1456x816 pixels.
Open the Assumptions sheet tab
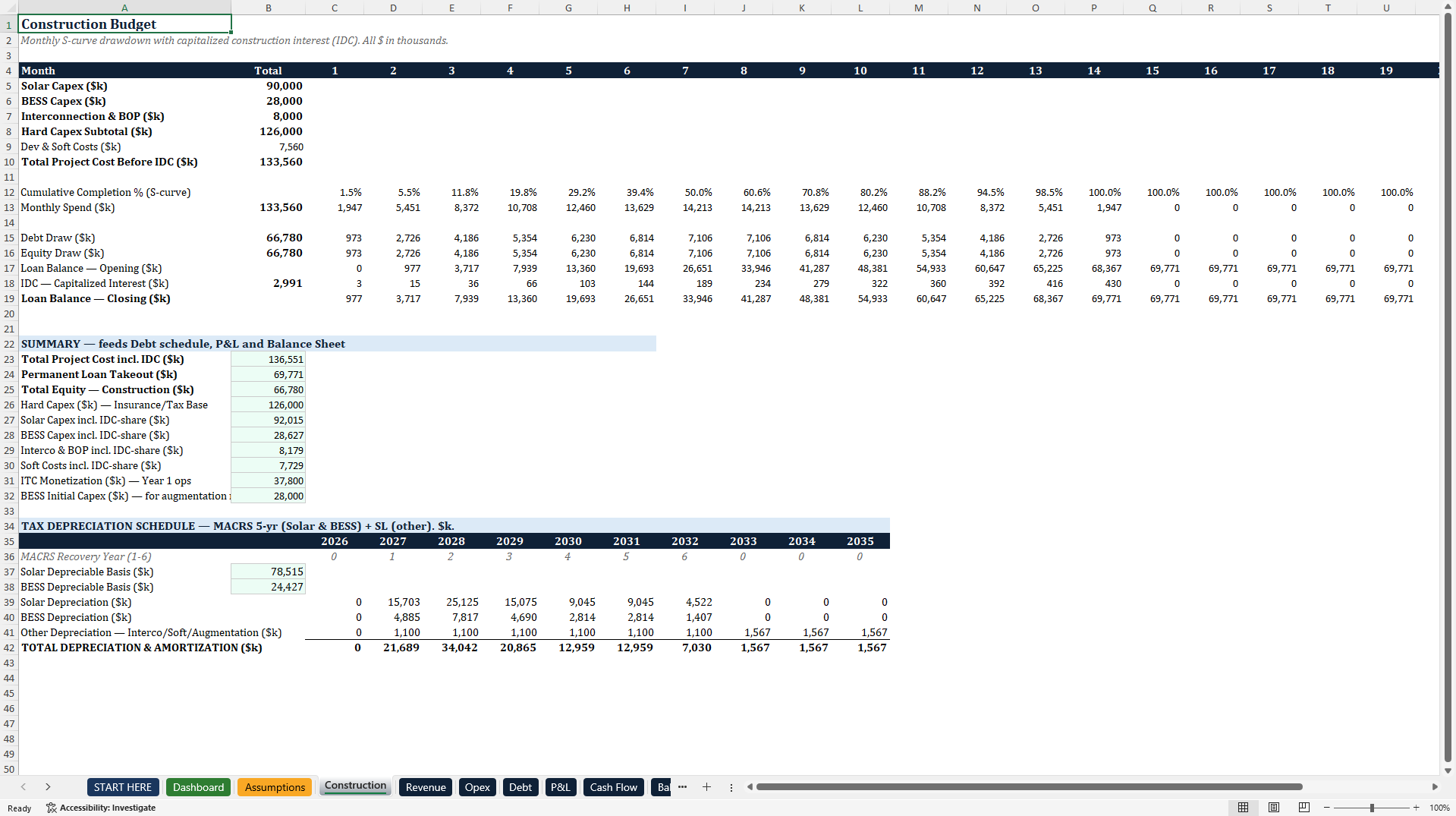coord(275,787)
